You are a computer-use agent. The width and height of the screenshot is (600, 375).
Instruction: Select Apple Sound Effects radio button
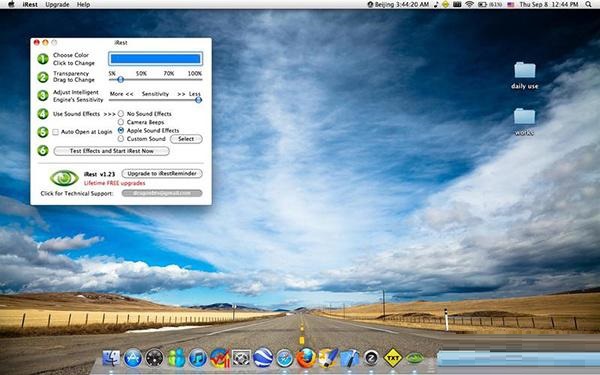point(121,130)
